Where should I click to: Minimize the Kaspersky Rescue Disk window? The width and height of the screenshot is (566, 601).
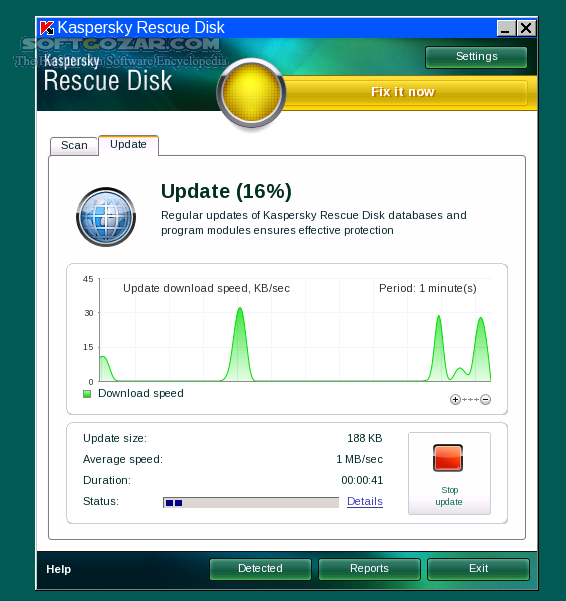point(506,28)
